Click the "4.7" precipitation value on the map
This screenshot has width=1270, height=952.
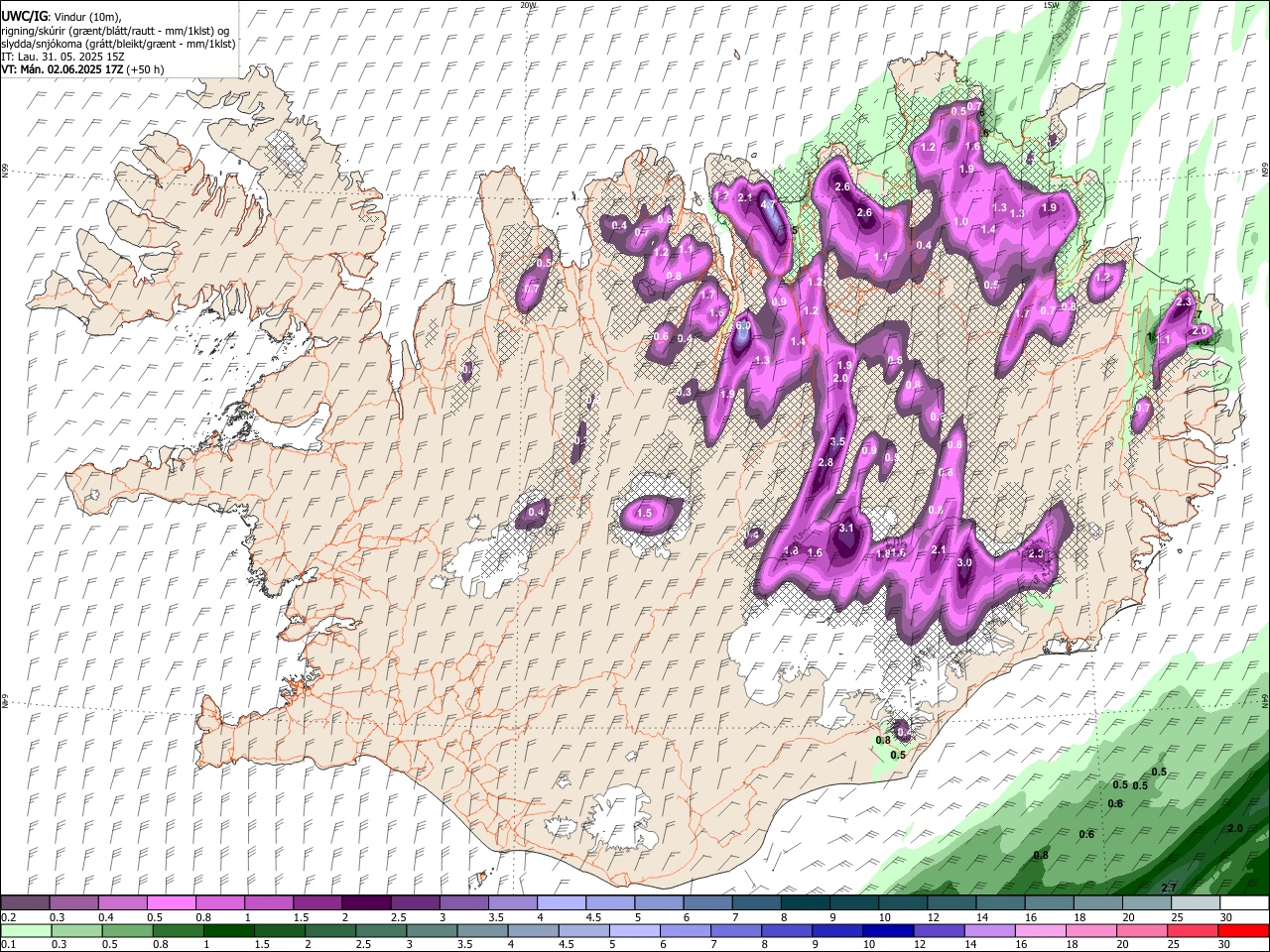[768, 203]
